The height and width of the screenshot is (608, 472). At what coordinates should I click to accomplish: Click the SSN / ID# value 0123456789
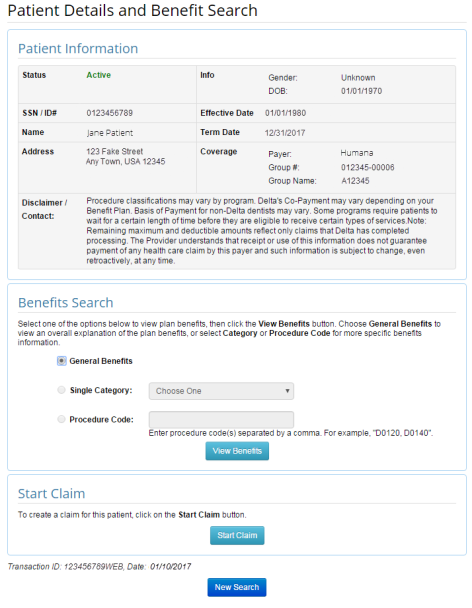tap(110, 113)
